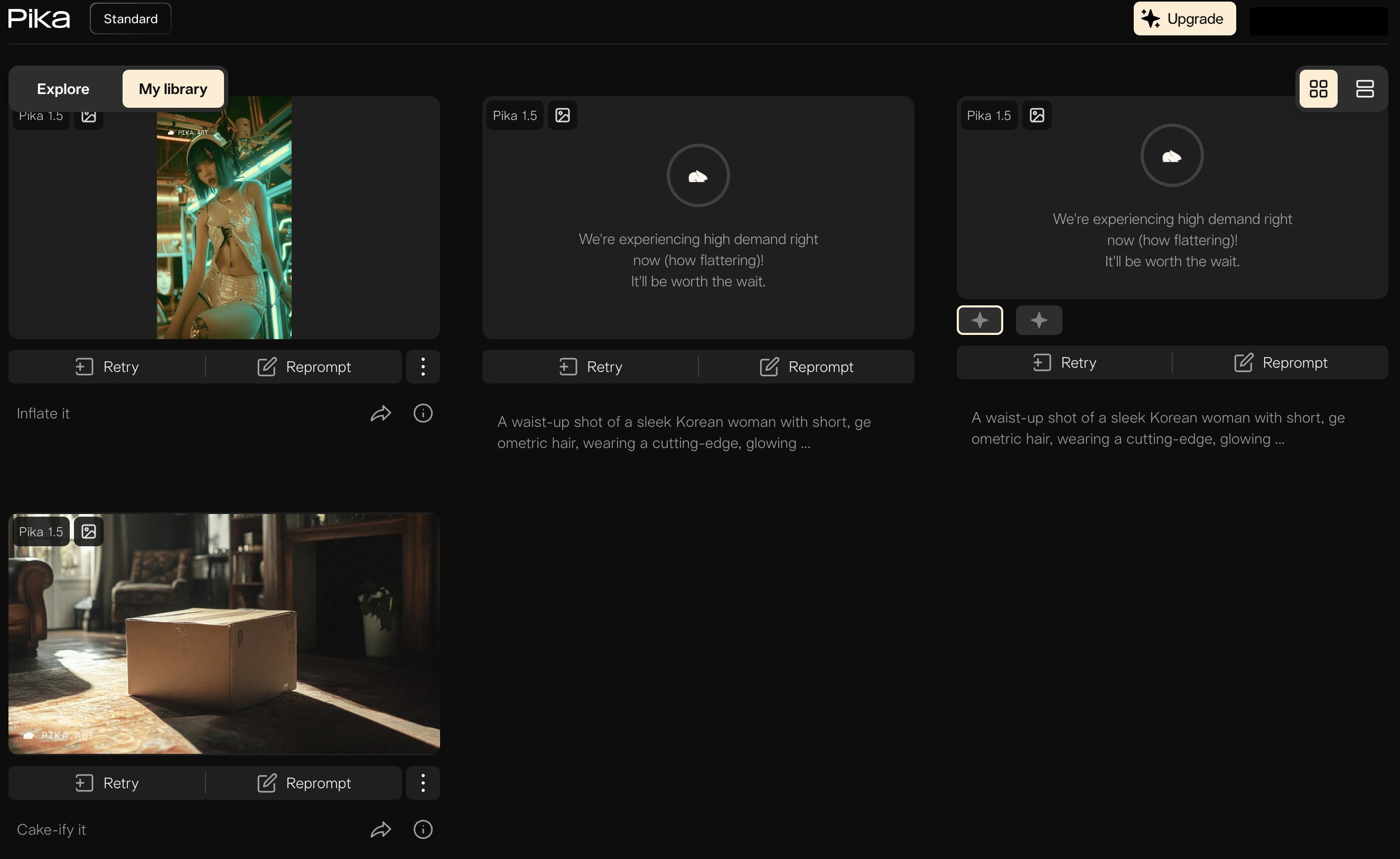Click image icon on middle queued card
The width and height of the screenshot is (1400, 859).
[x=563, y=115]
